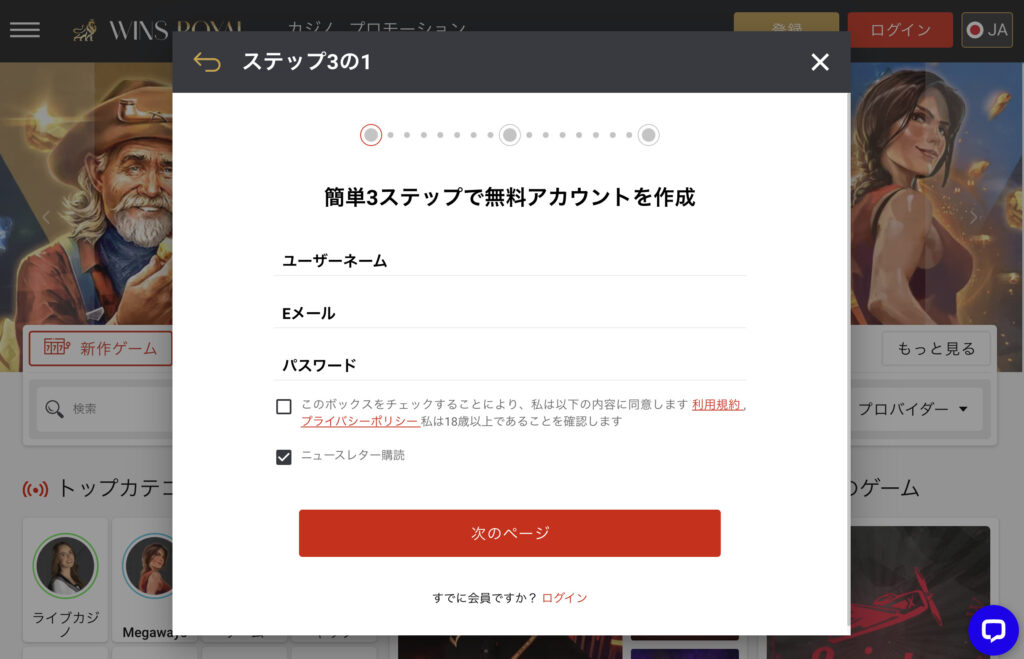Click the search magnifier icon

54,409
